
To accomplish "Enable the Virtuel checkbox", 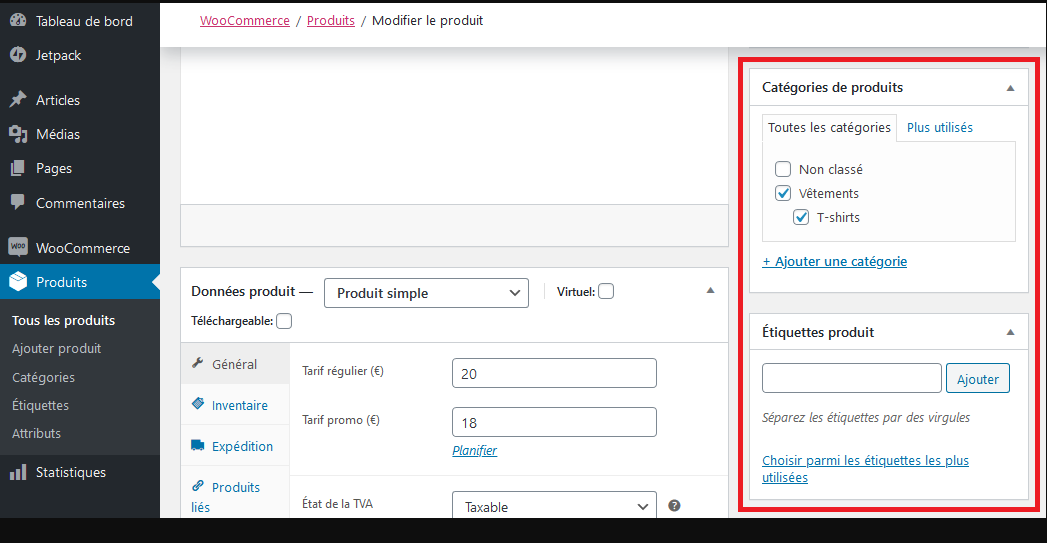I will click(606, 291).
